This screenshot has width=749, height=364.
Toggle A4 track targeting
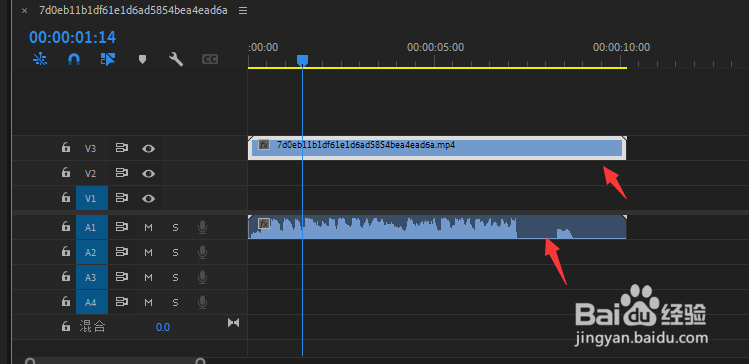91,302
